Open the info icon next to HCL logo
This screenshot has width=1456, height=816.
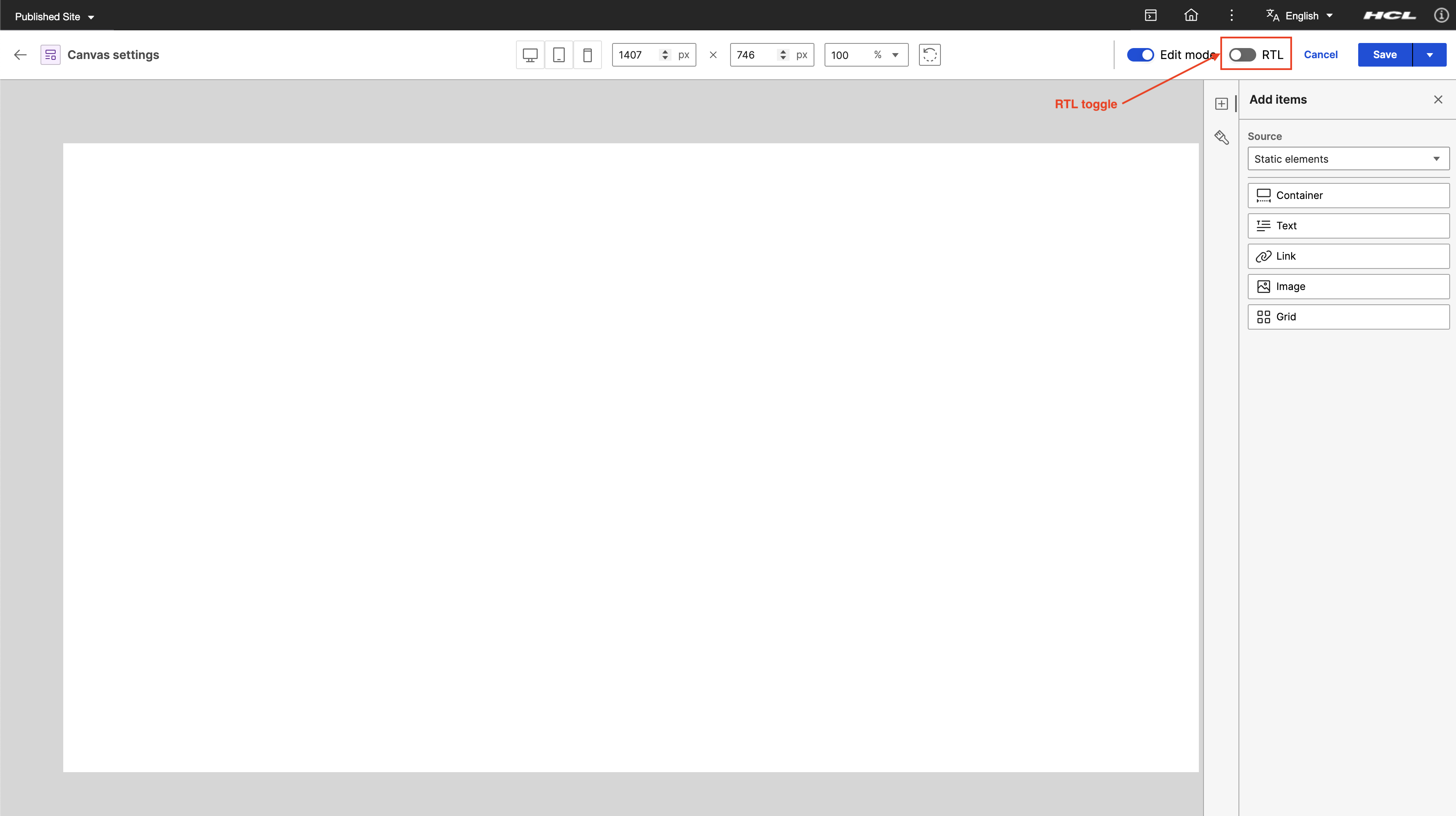tap(1441, 15)
